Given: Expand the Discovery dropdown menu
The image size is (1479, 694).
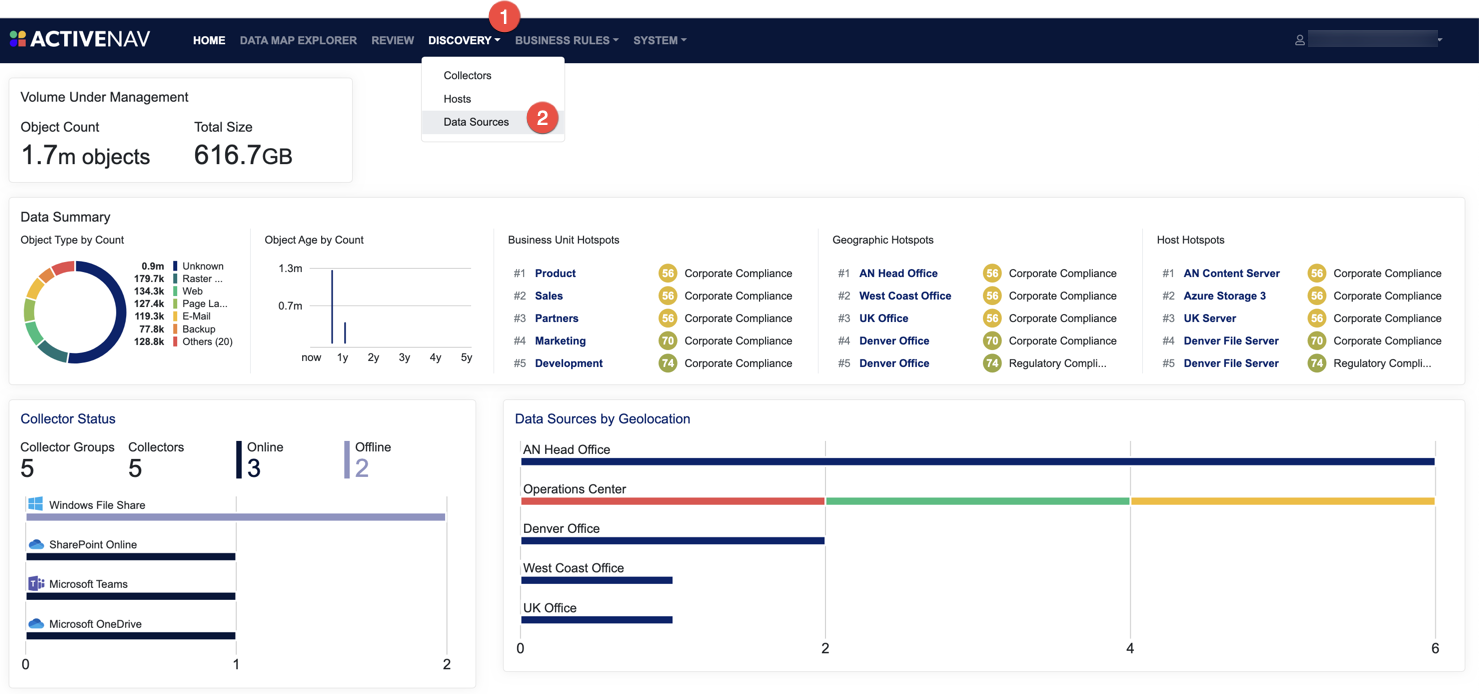Looking at the screenshot, I should click(x=463, y=40).
